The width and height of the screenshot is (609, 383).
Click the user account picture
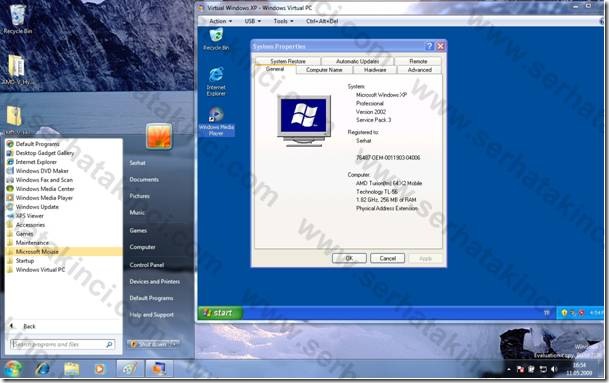click(159, 136)
